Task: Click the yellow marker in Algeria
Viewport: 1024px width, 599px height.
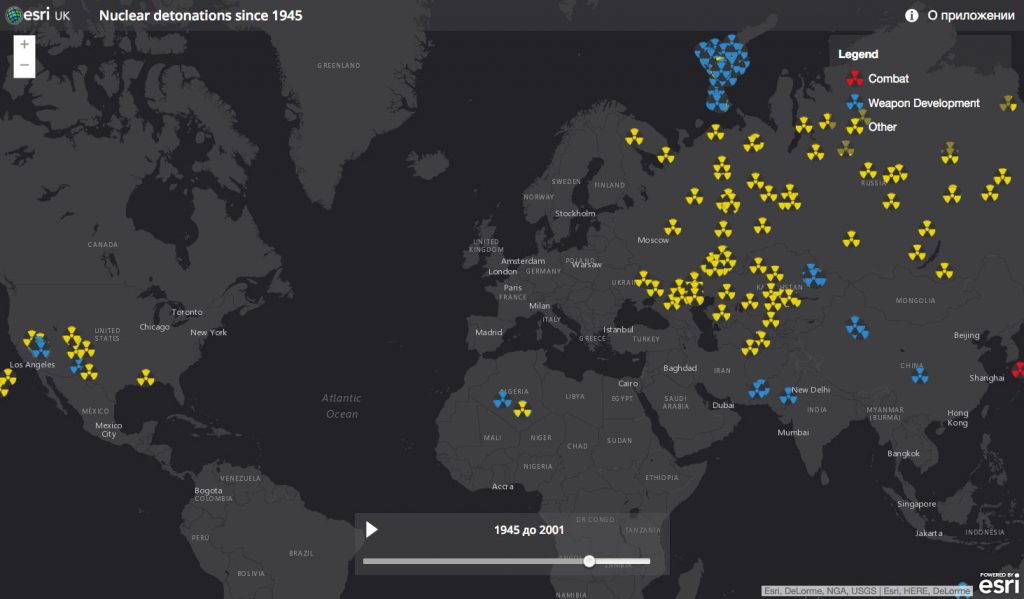Action: pyautogui.click(x=521, y=408)
